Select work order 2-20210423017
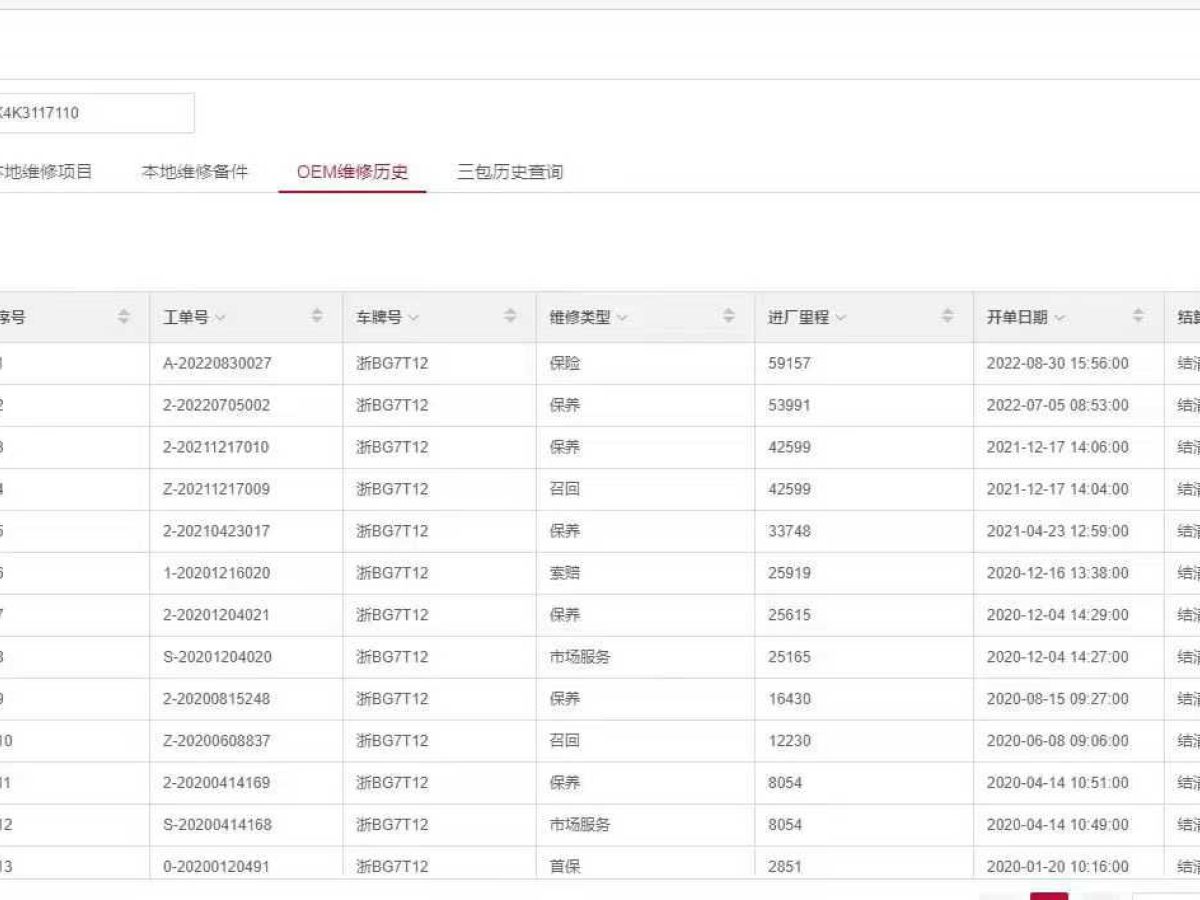The height and width of the screenshot is (900, 1200). click(216, 531)
